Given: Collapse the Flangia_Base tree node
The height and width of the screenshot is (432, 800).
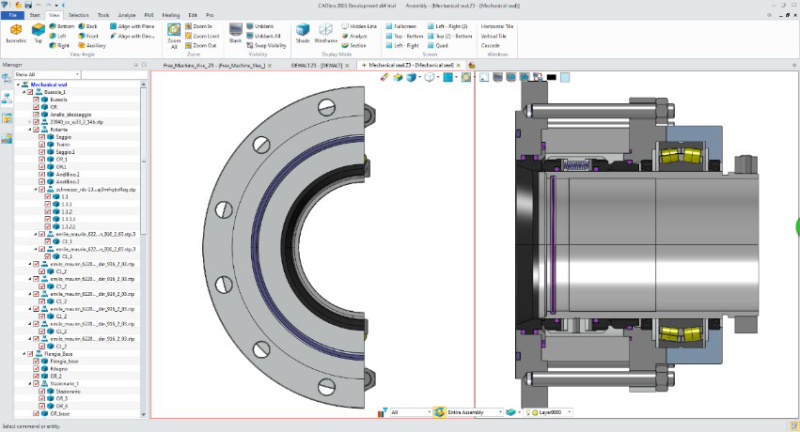Looking at the screenshot, I should pos(24,354).
